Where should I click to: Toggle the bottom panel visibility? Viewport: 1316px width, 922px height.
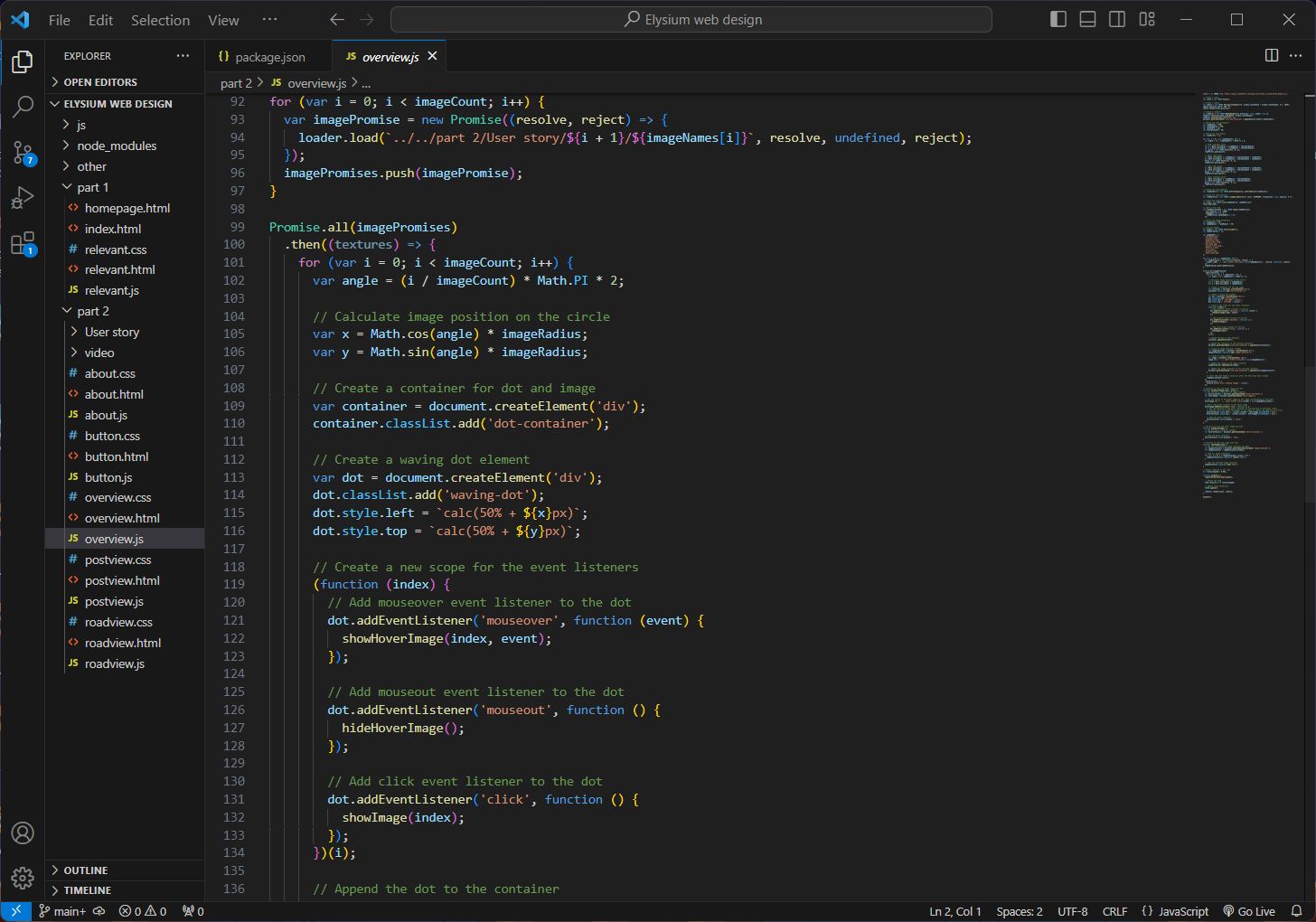pos(1087,20)
